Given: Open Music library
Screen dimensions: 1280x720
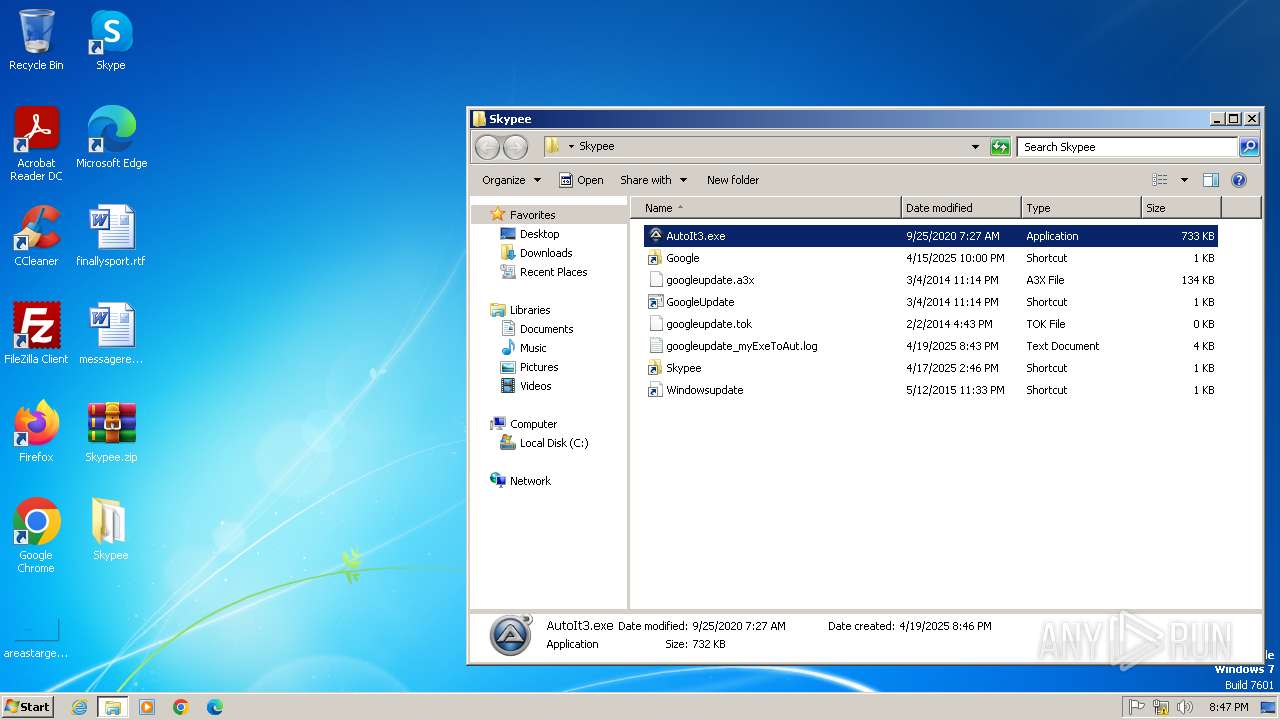Looking at the screenshot, I should pyautogui.click(x=533, y=348).
